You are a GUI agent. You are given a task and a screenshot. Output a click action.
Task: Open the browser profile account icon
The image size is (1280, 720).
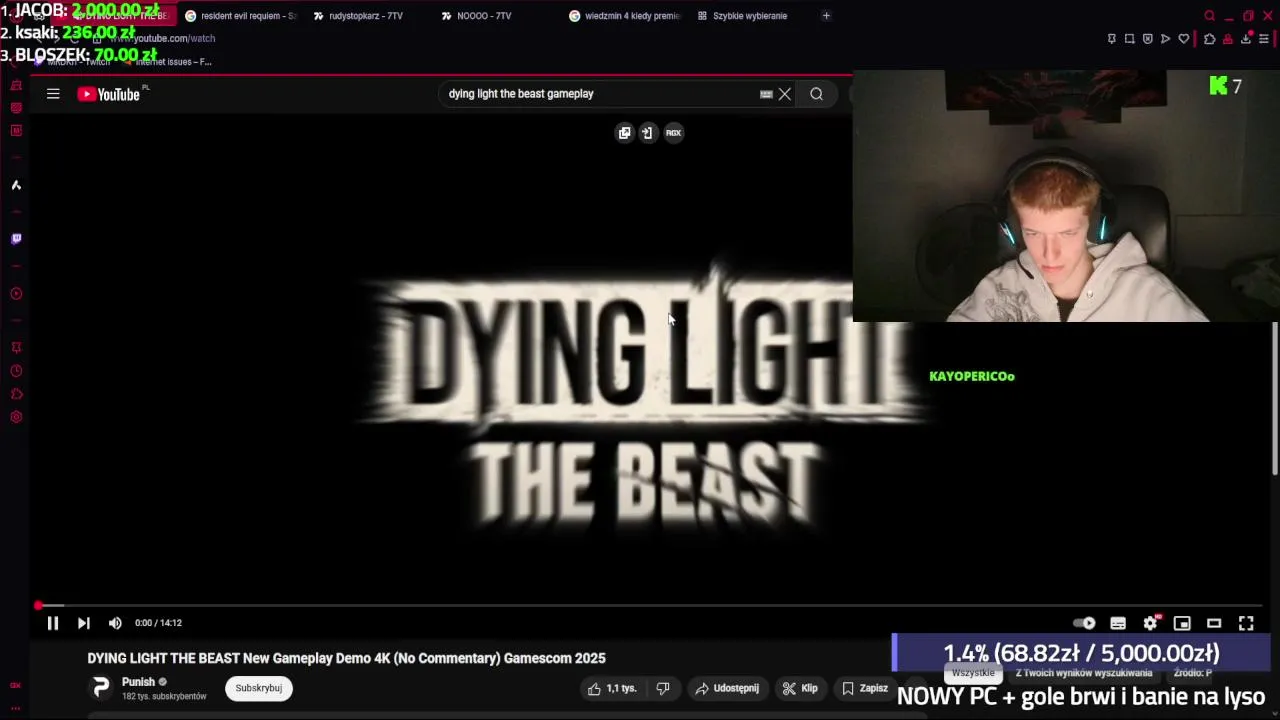pyautogui.click(x=1228, y=39)
